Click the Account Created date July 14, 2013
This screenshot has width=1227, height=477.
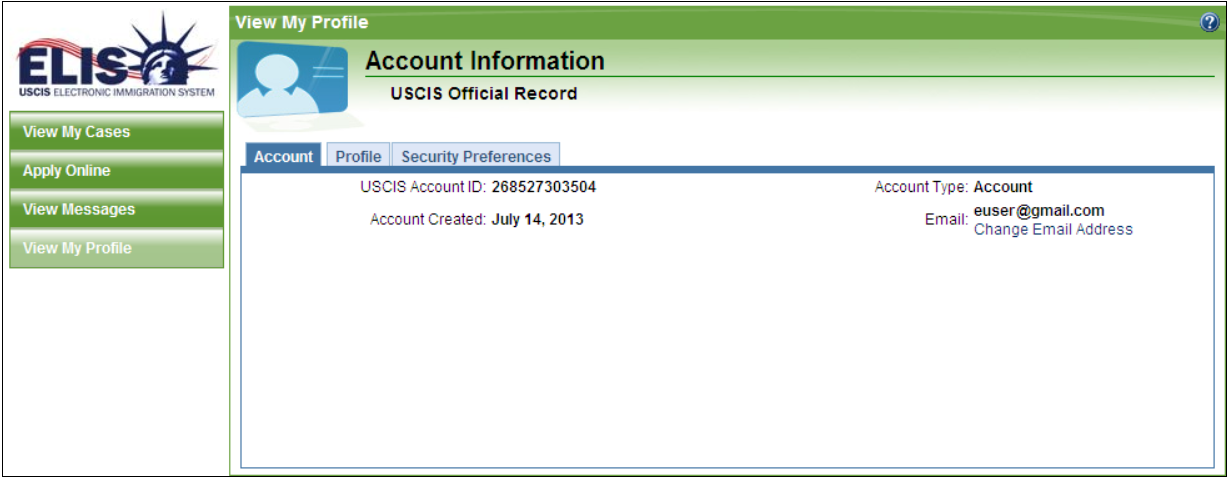coord(538,219)
